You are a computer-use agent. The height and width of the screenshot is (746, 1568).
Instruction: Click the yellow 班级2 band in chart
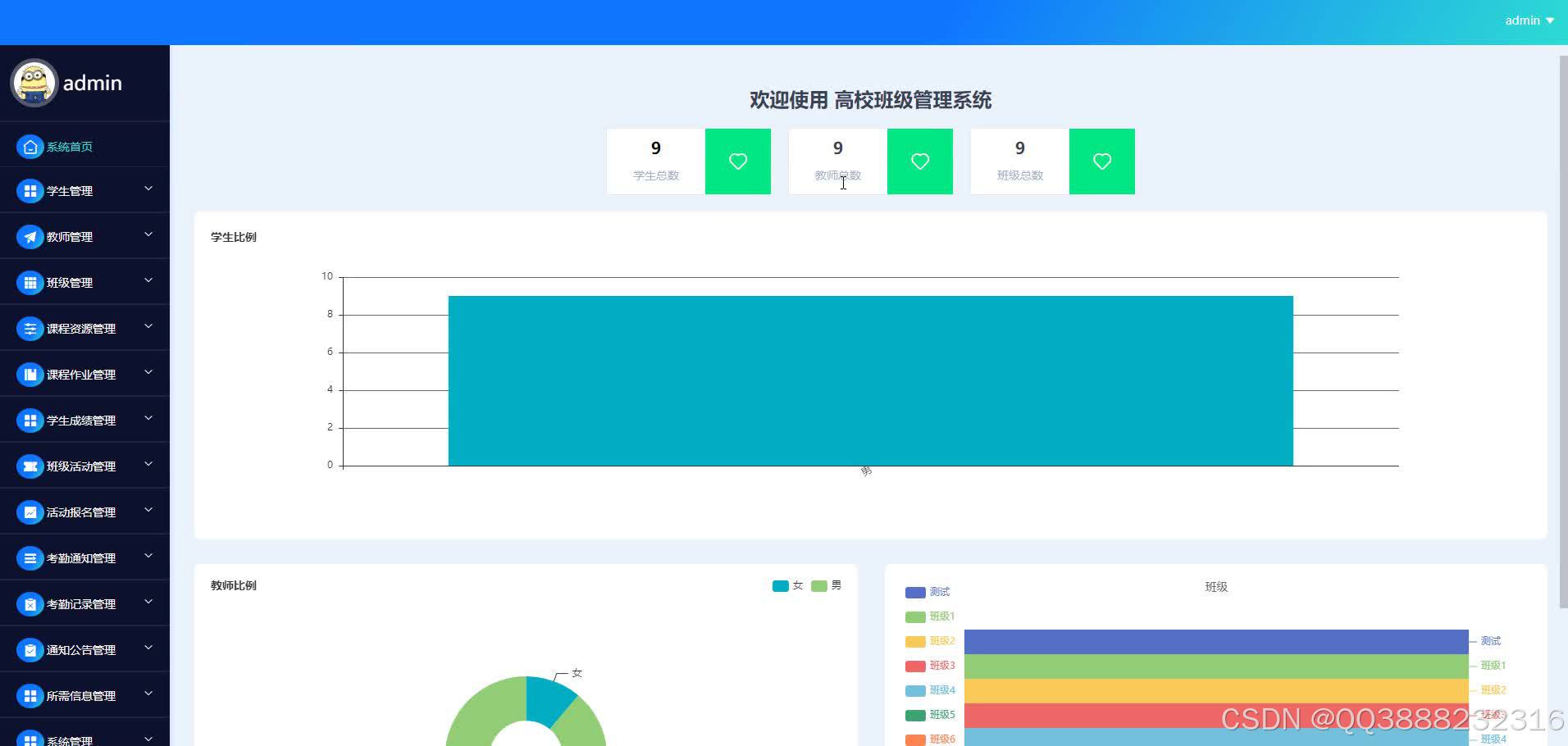pyautogui.click(x=1216, y=691)
